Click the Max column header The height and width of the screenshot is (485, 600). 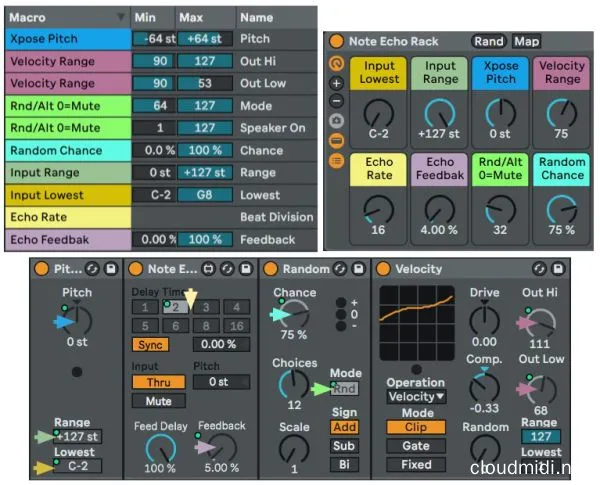click(206, 17)
